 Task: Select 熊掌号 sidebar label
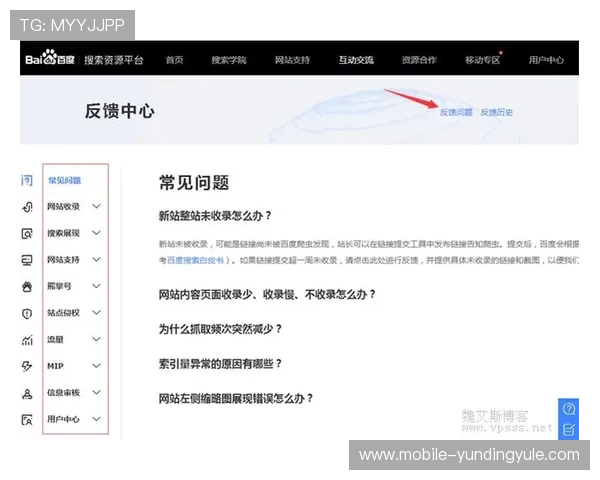tap(59, 286)
